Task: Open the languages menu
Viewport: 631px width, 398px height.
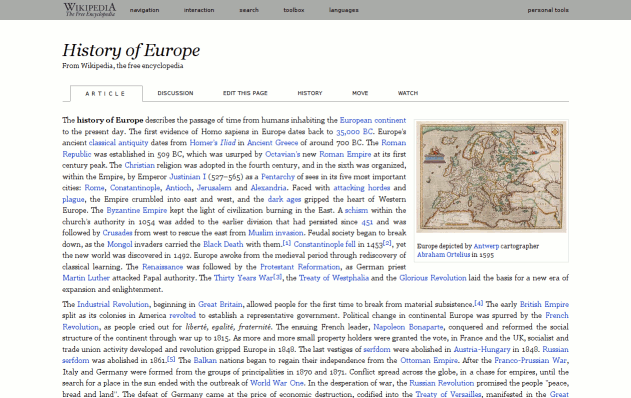Action: pos(343,10)
